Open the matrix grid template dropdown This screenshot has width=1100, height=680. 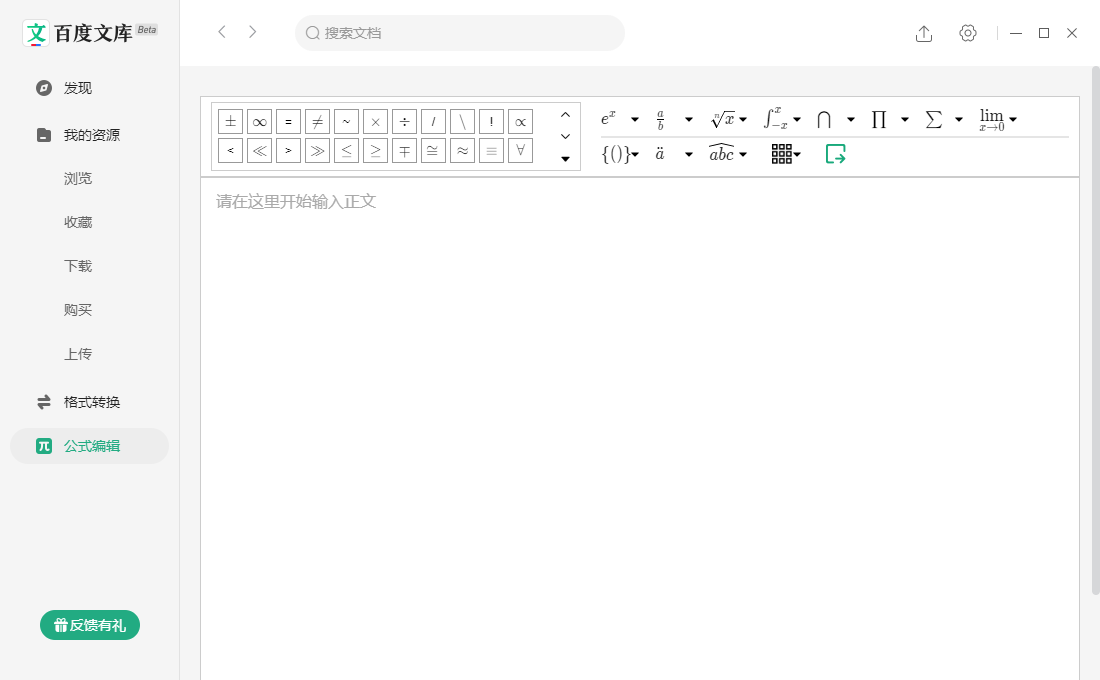(x=797, y=154)
